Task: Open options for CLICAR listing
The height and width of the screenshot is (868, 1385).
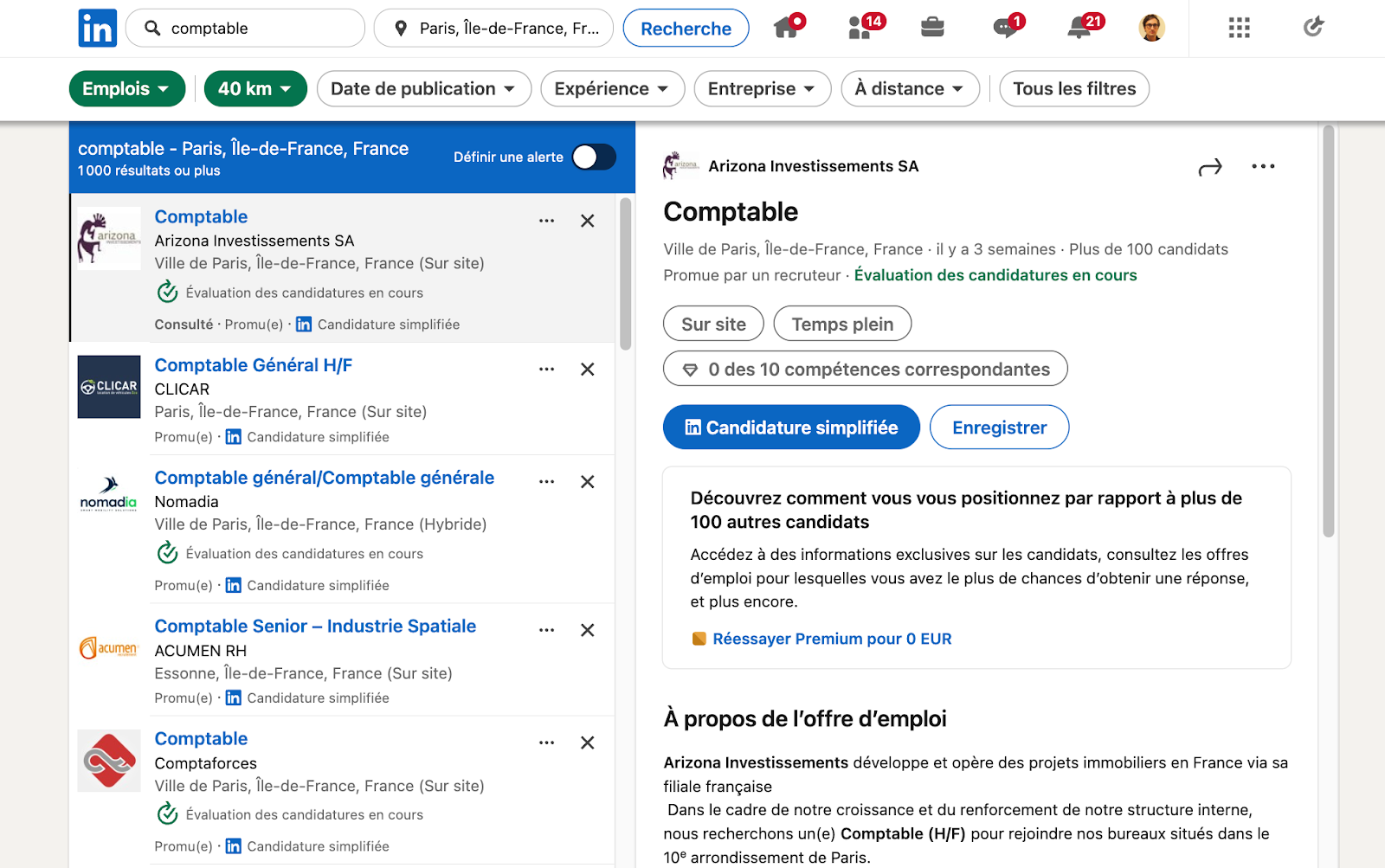Action: (x=546, y=370)
